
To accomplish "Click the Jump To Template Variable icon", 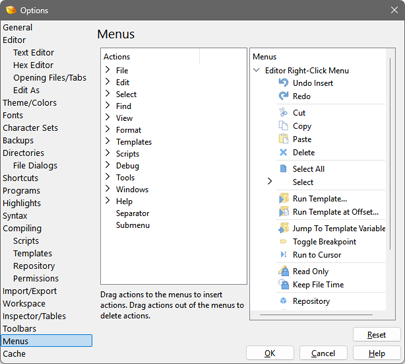I will coord(284,228).
